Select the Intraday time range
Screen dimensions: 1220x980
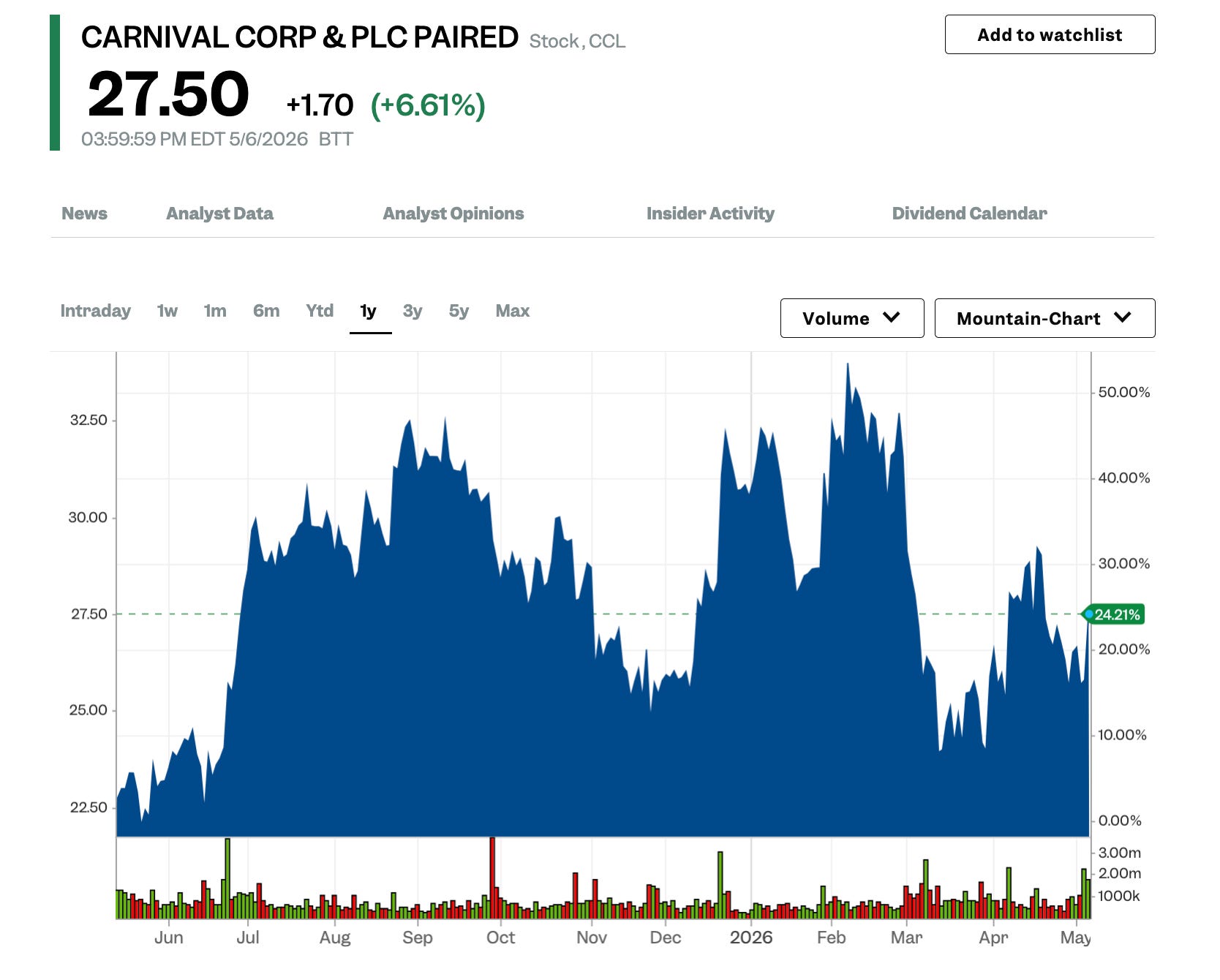coord(95,311)
